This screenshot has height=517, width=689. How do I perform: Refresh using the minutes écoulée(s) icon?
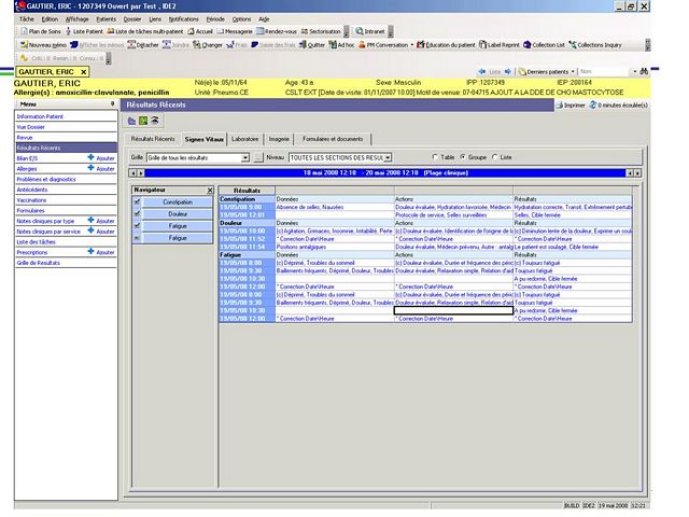593,105
